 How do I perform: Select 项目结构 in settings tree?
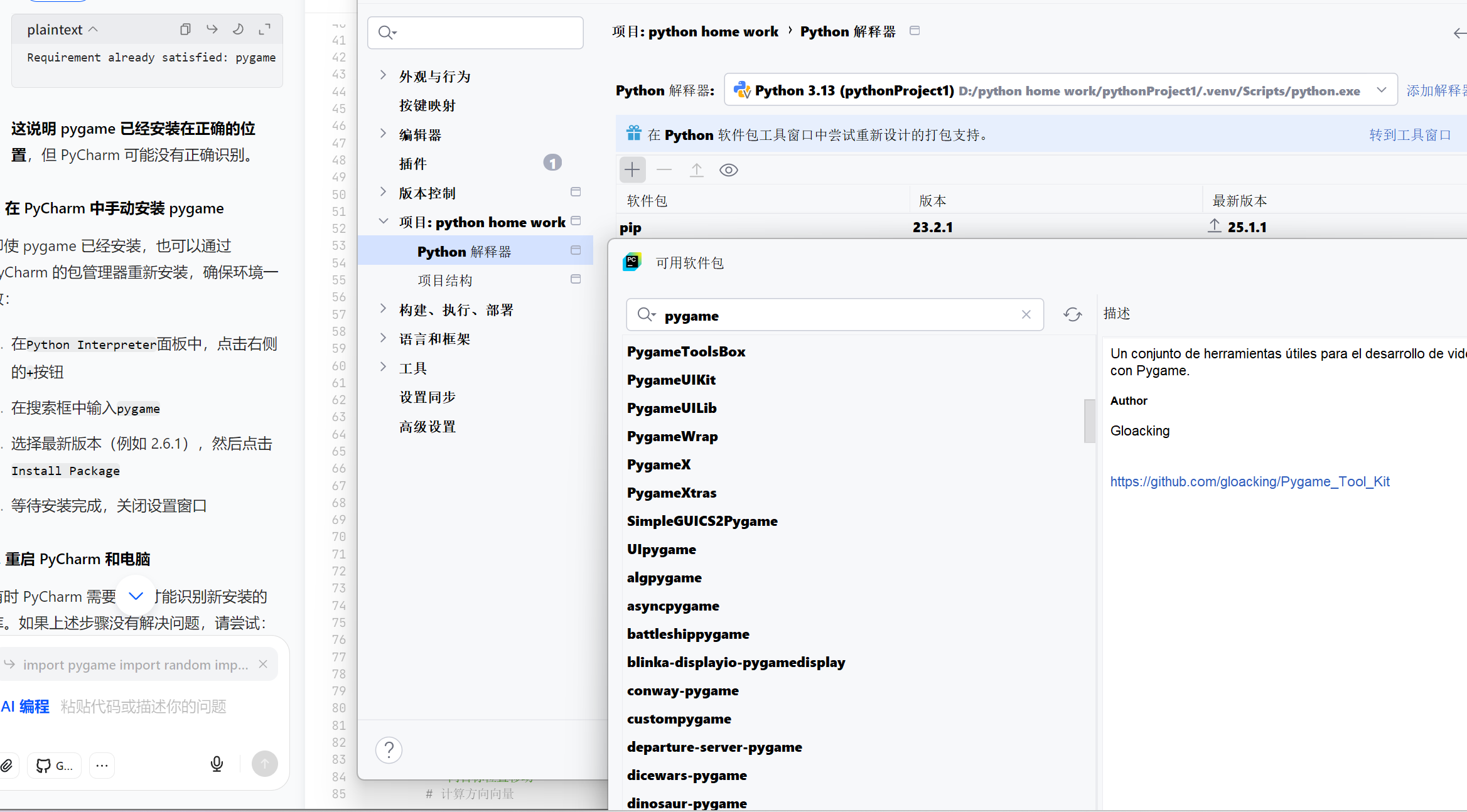click(x=445, y=280)
